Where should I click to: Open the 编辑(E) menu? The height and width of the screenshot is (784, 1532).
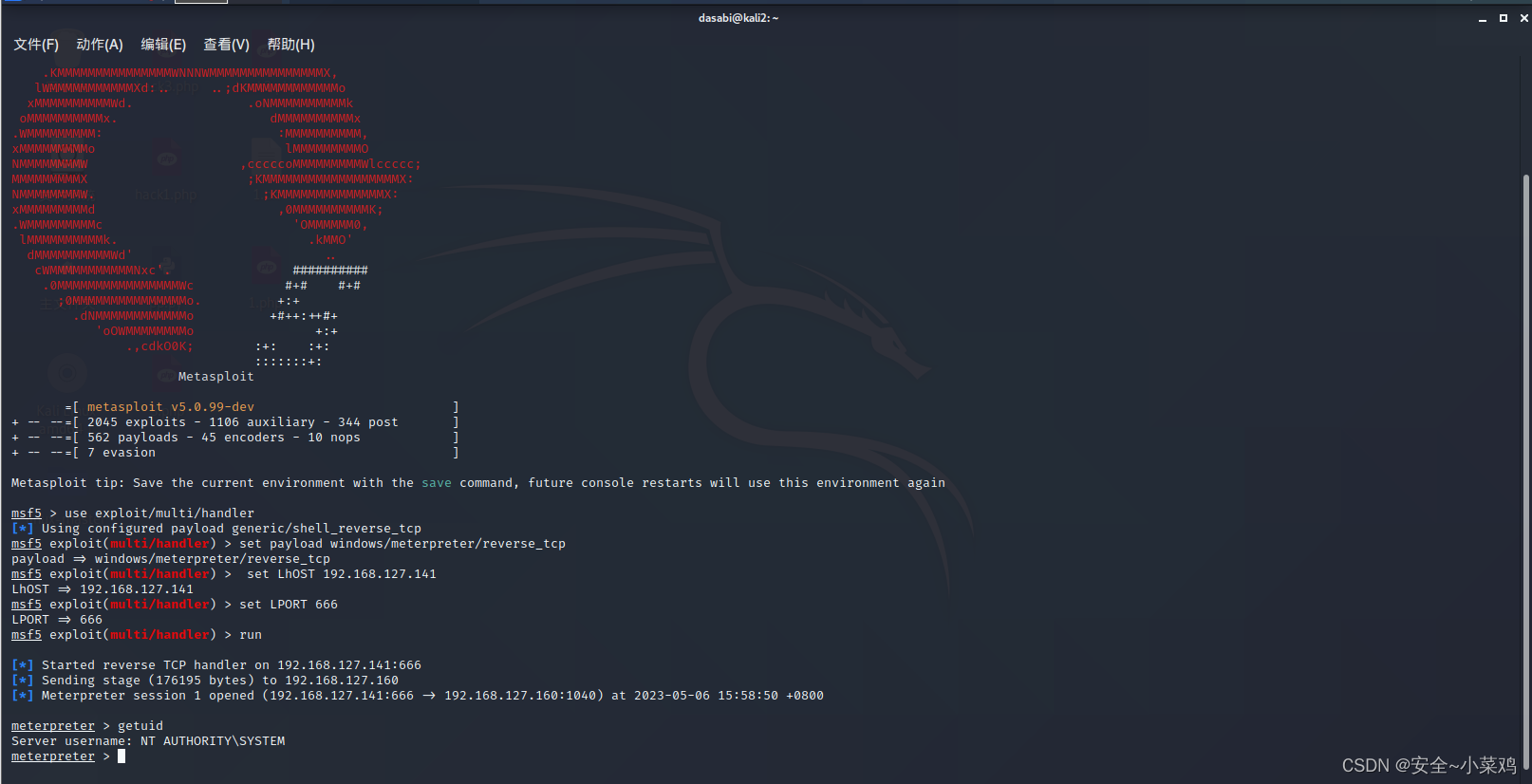point(163,45)
